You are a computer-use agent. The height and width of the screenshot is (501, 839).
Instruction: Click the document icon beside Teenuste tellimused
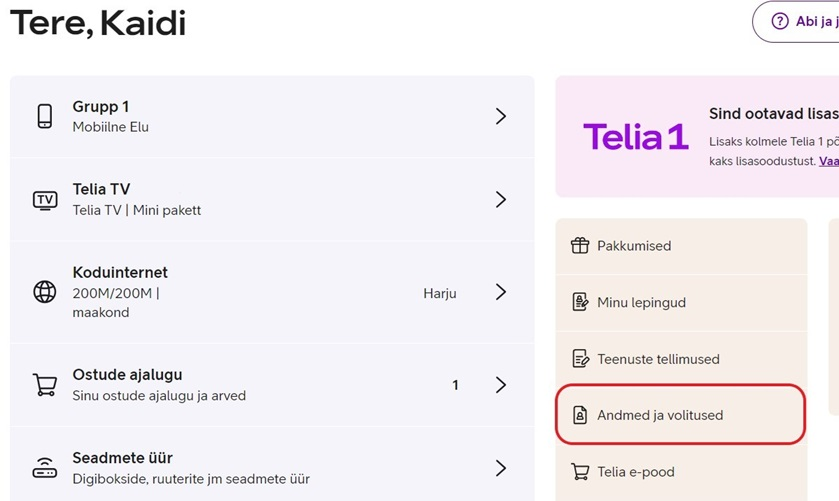581,359
